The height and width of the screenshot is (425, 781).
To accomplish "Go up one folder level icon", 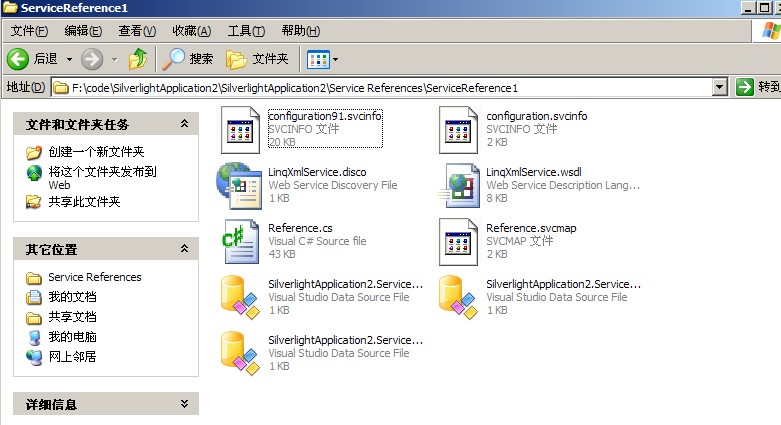I will (138, 59).
